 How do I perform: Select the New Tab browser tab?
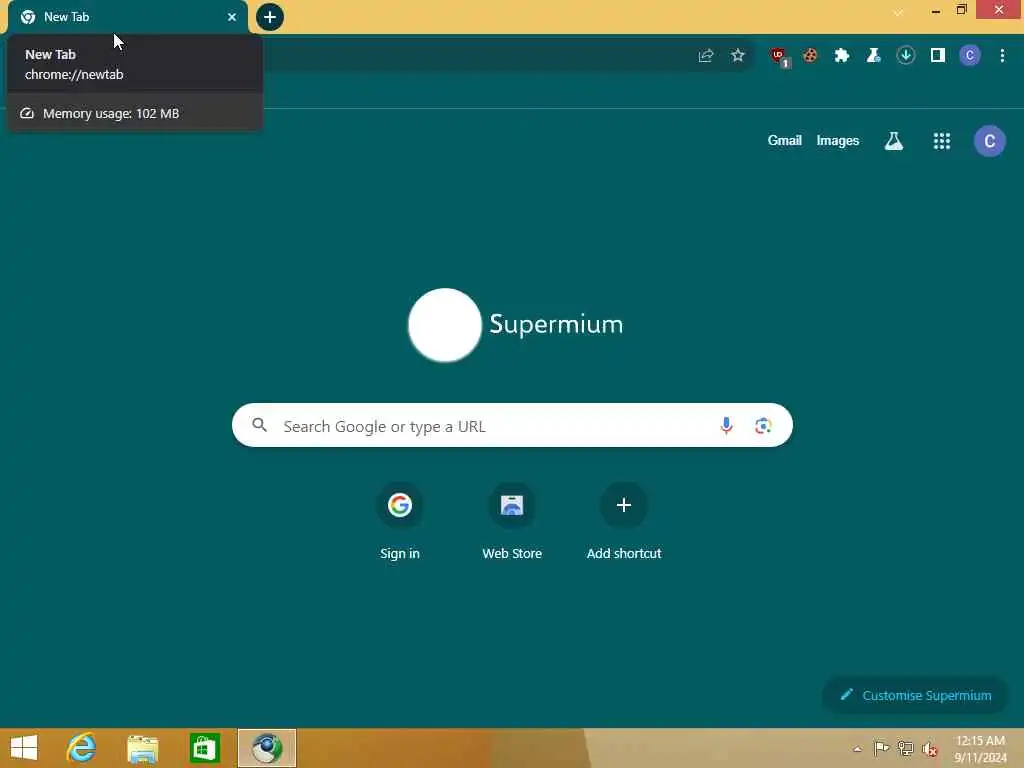point(128,17)
